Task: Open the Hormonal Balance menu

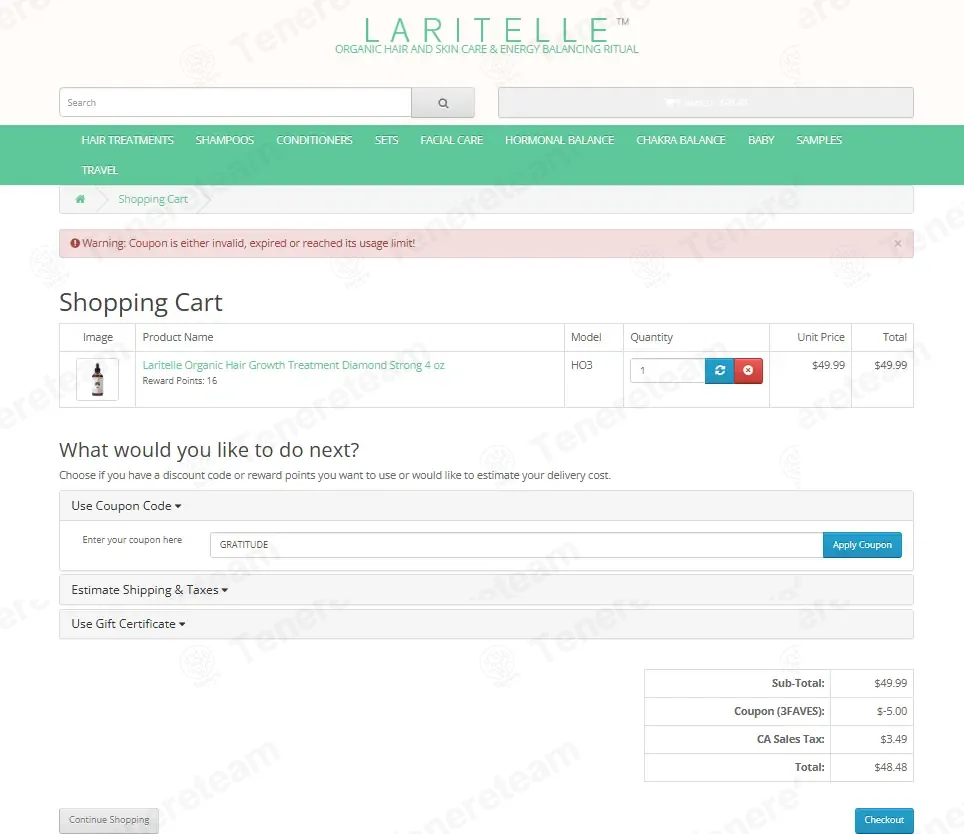Action: (x=559, y=140)
